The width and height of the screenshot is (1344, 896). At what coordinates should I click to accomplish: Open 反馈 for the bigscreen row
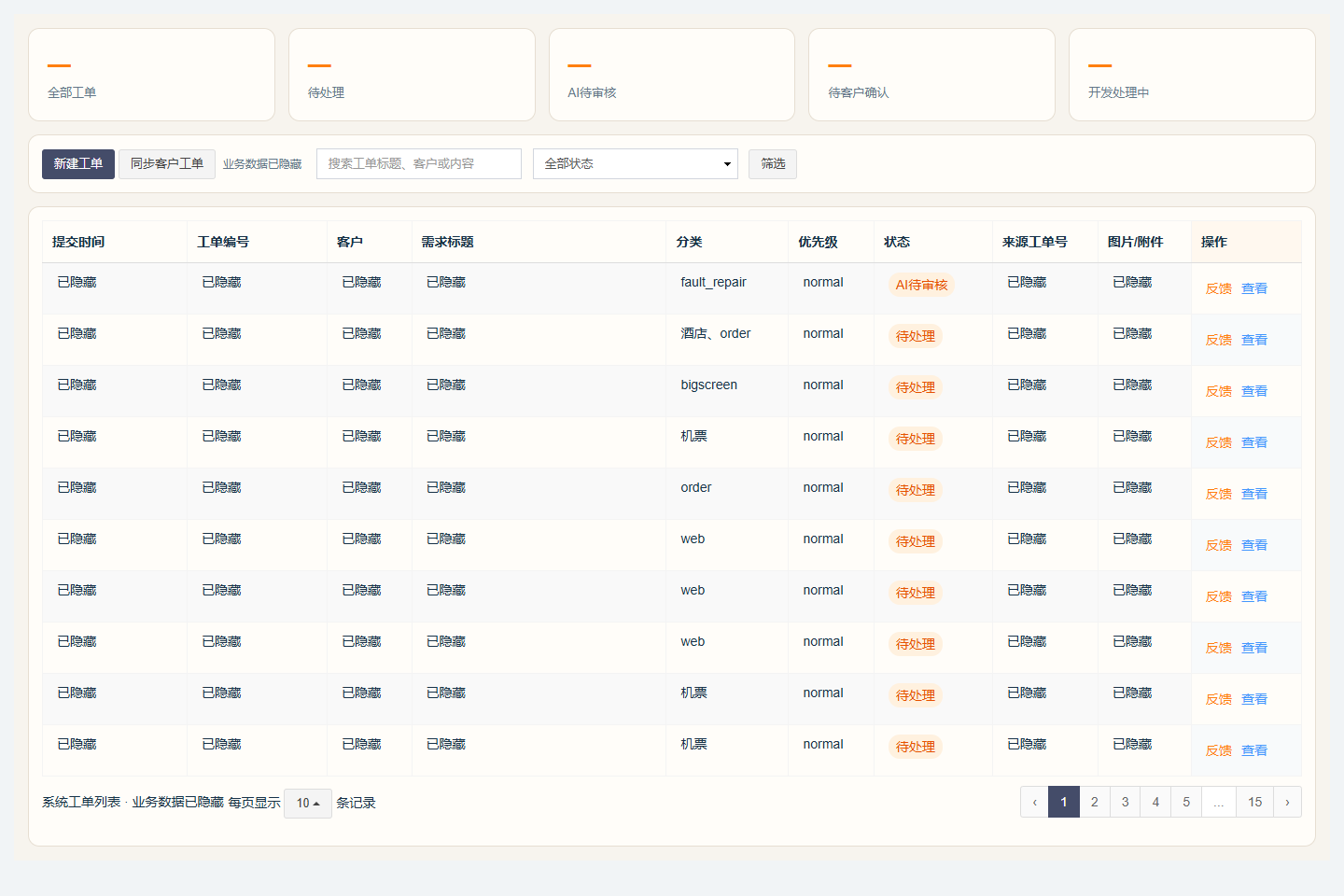coord(1219,391)
